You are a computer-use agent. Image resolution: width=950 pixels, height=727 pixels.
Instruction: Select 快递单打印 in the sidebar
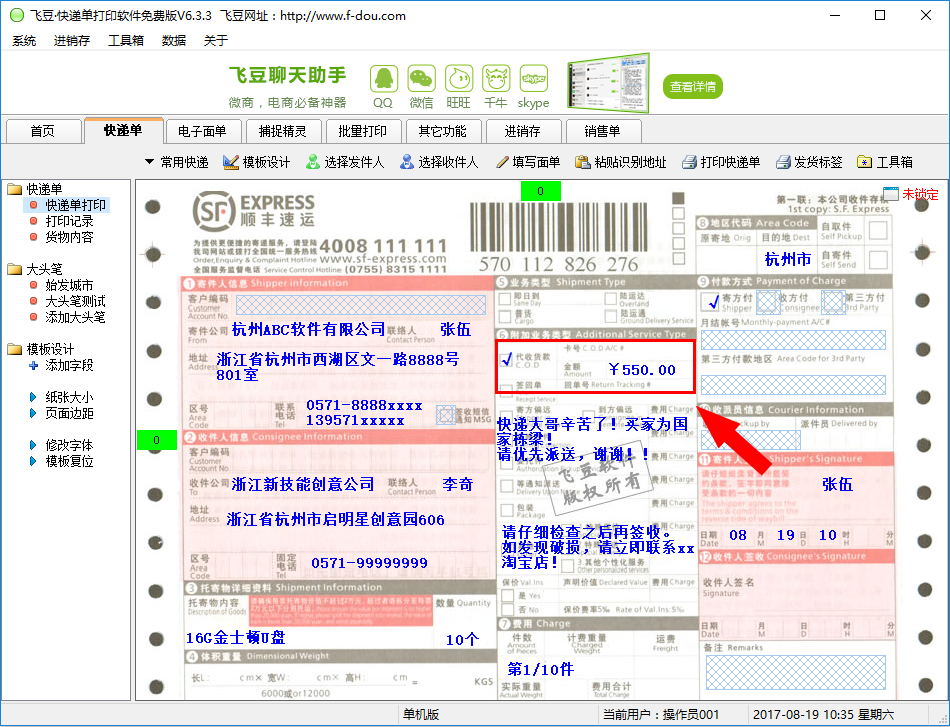tap(75, 205)
